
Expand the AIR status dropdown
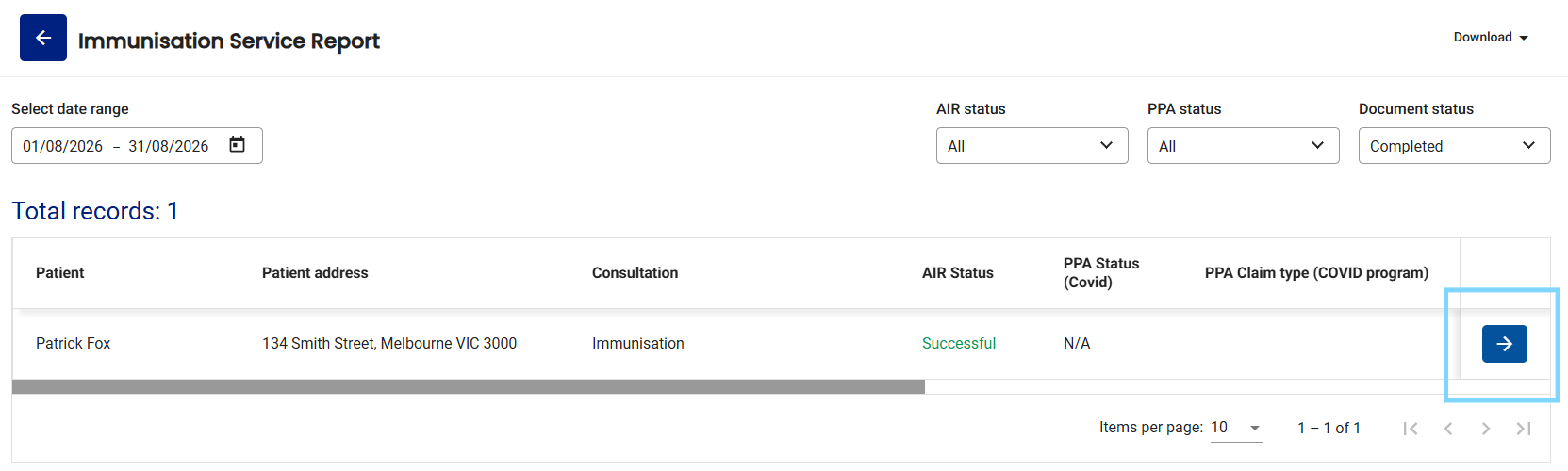[x=1032, y=146]
